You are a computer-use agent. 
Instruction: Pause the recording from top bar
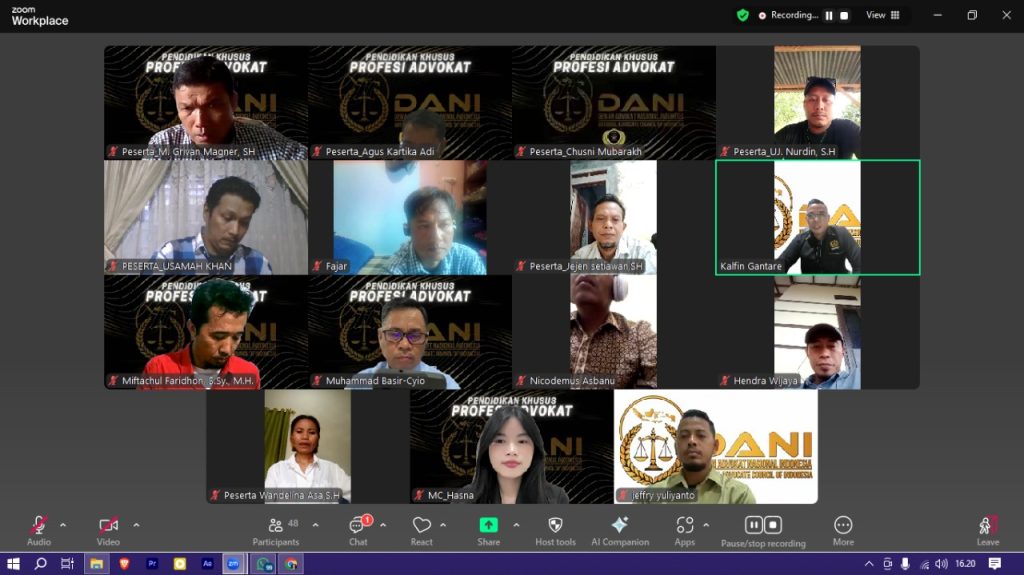click(829, 15)
